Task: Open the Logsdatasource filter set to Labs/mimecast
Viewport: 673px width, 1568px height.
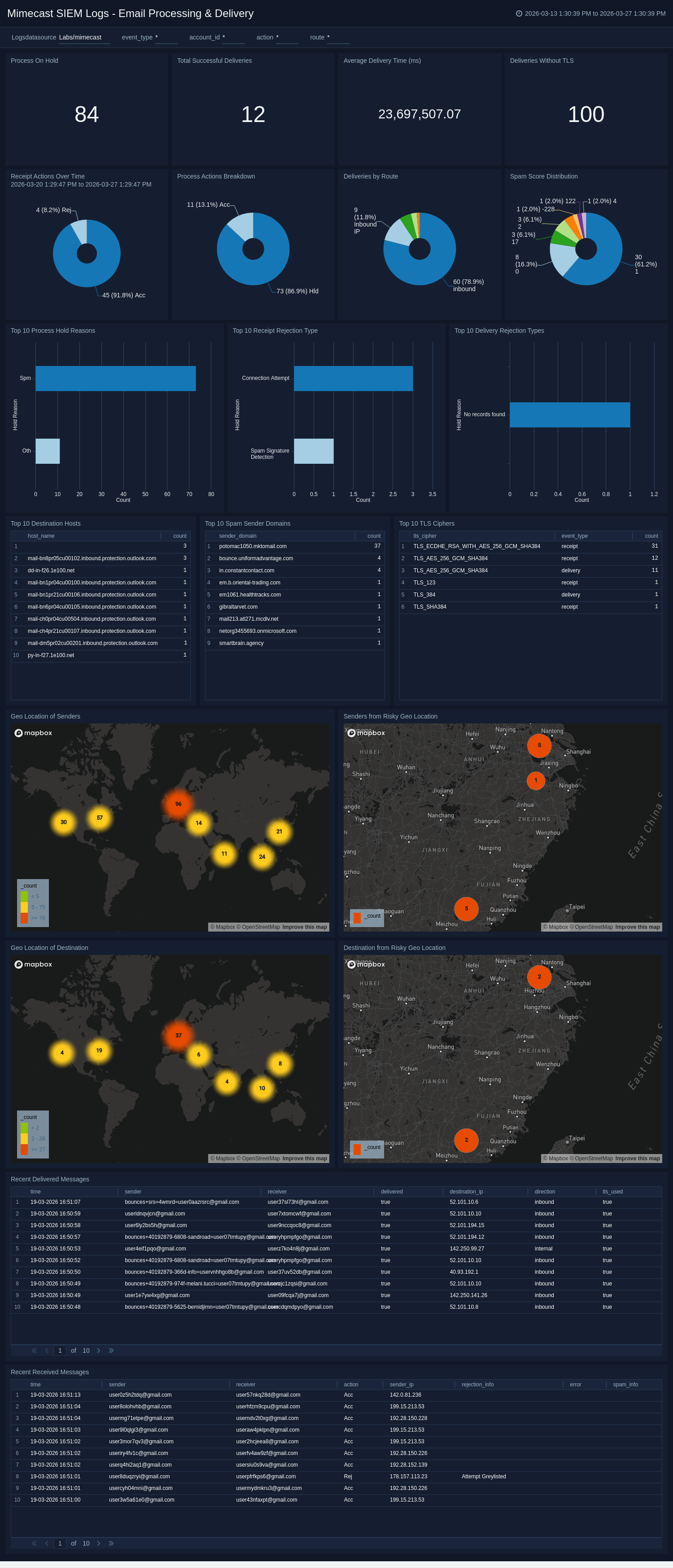Action: pos(84,38)
